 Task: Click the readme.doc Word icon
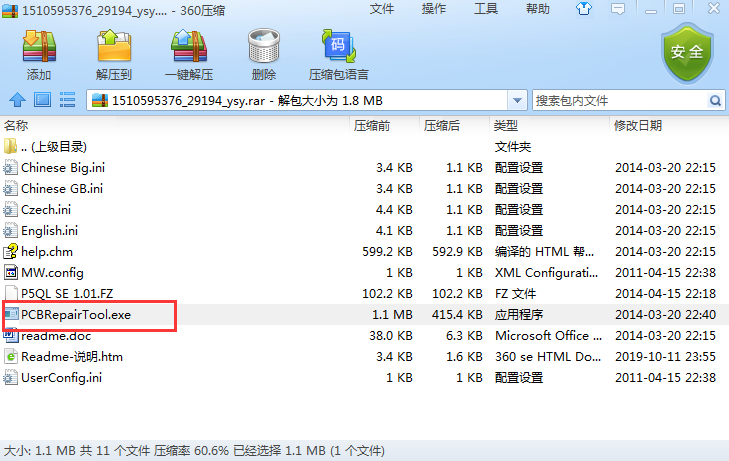click(x=10, y=336)
